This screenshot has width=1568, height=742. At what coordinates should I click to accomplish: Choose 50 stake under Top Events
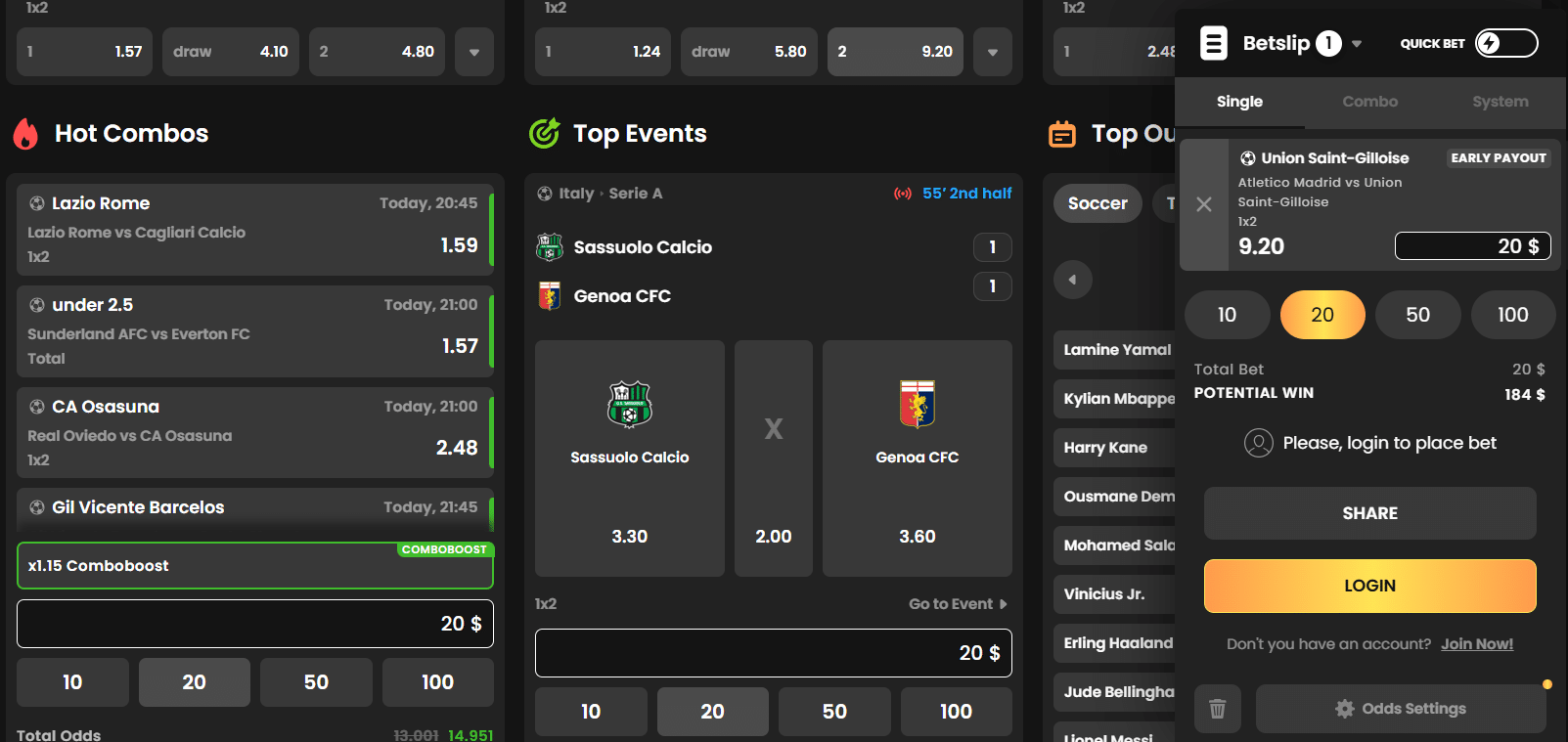(x=834, y=712)
